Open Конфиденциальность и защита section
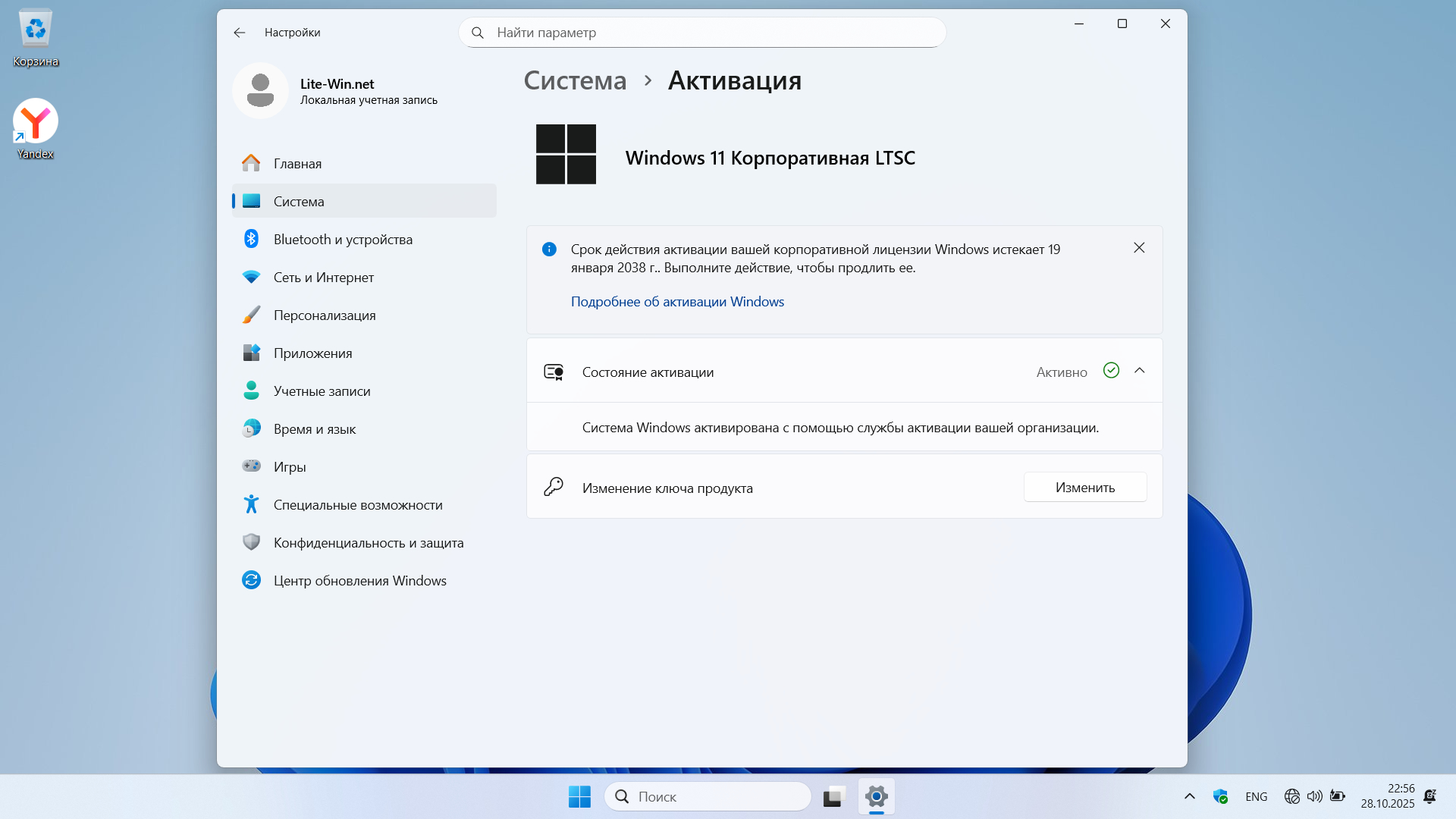1456x819 pixels. tap(368, 543)
